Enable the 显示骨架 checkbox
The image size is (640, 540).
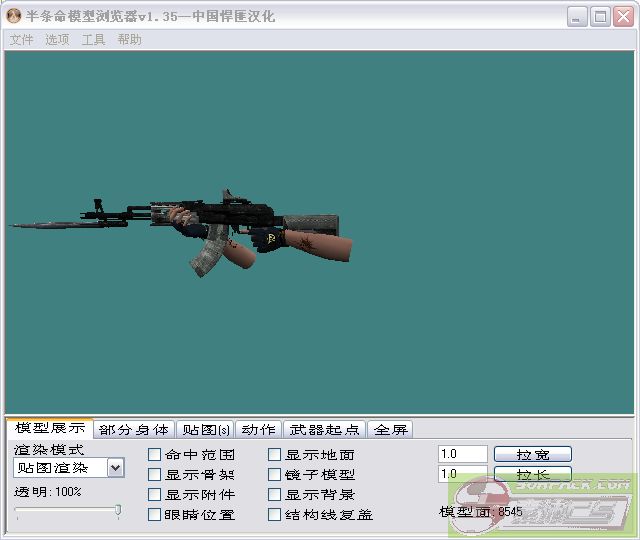point(155,475)
